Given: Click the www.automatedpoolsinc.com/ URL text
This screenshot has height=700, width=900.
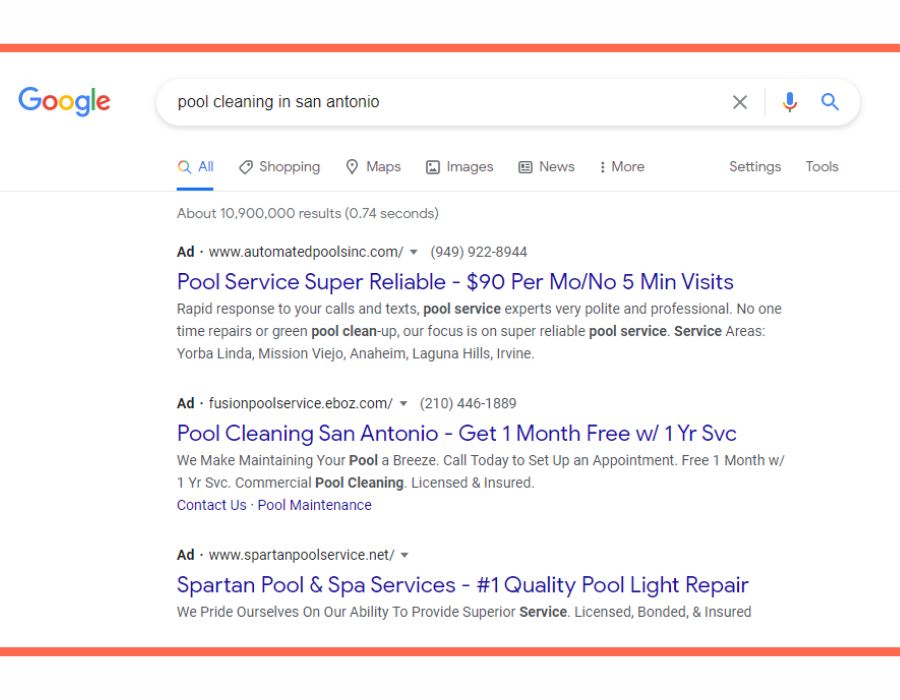Looking at the screenshot, I should tap(306, 252).
